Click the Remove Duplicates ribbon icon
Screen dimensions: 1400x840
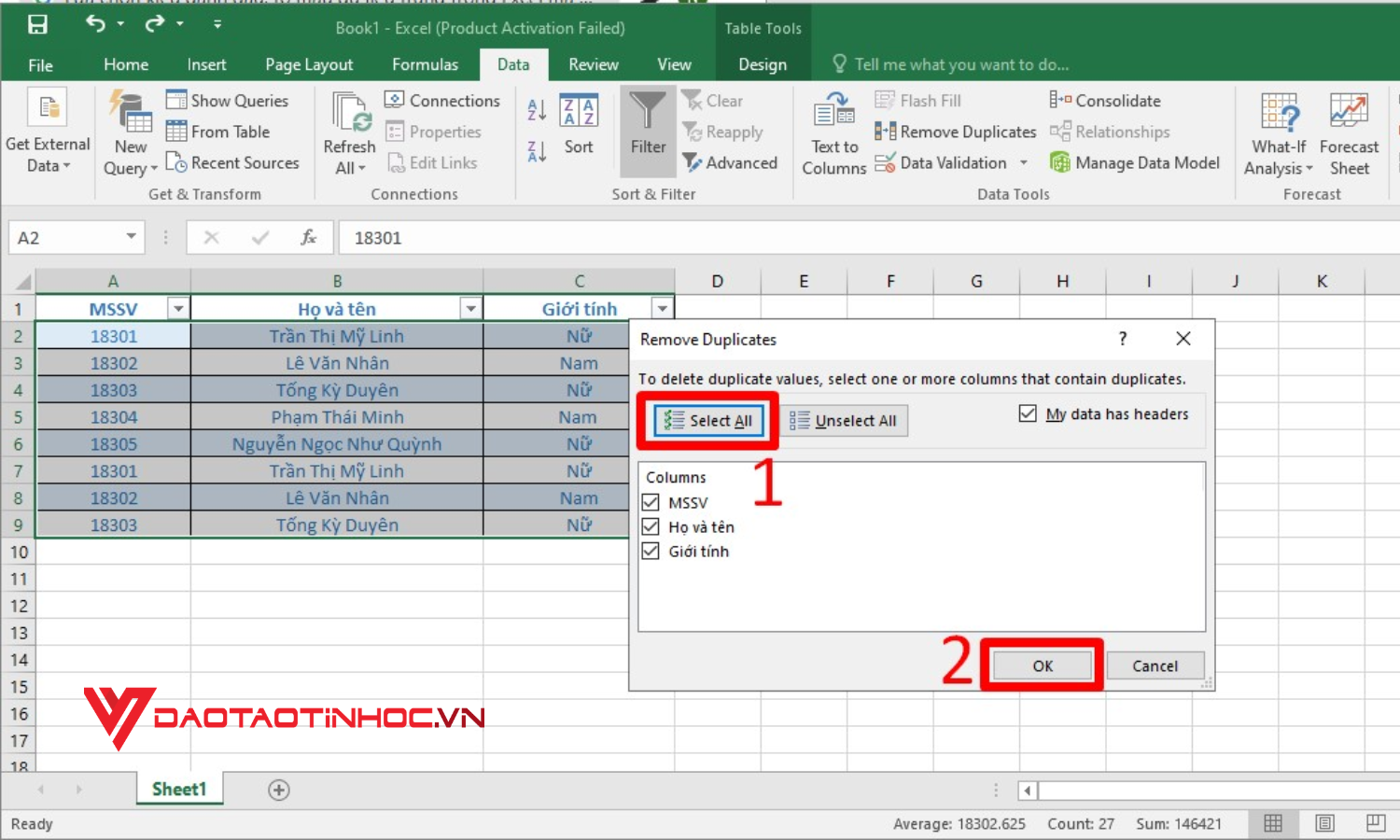pos(885,132)
